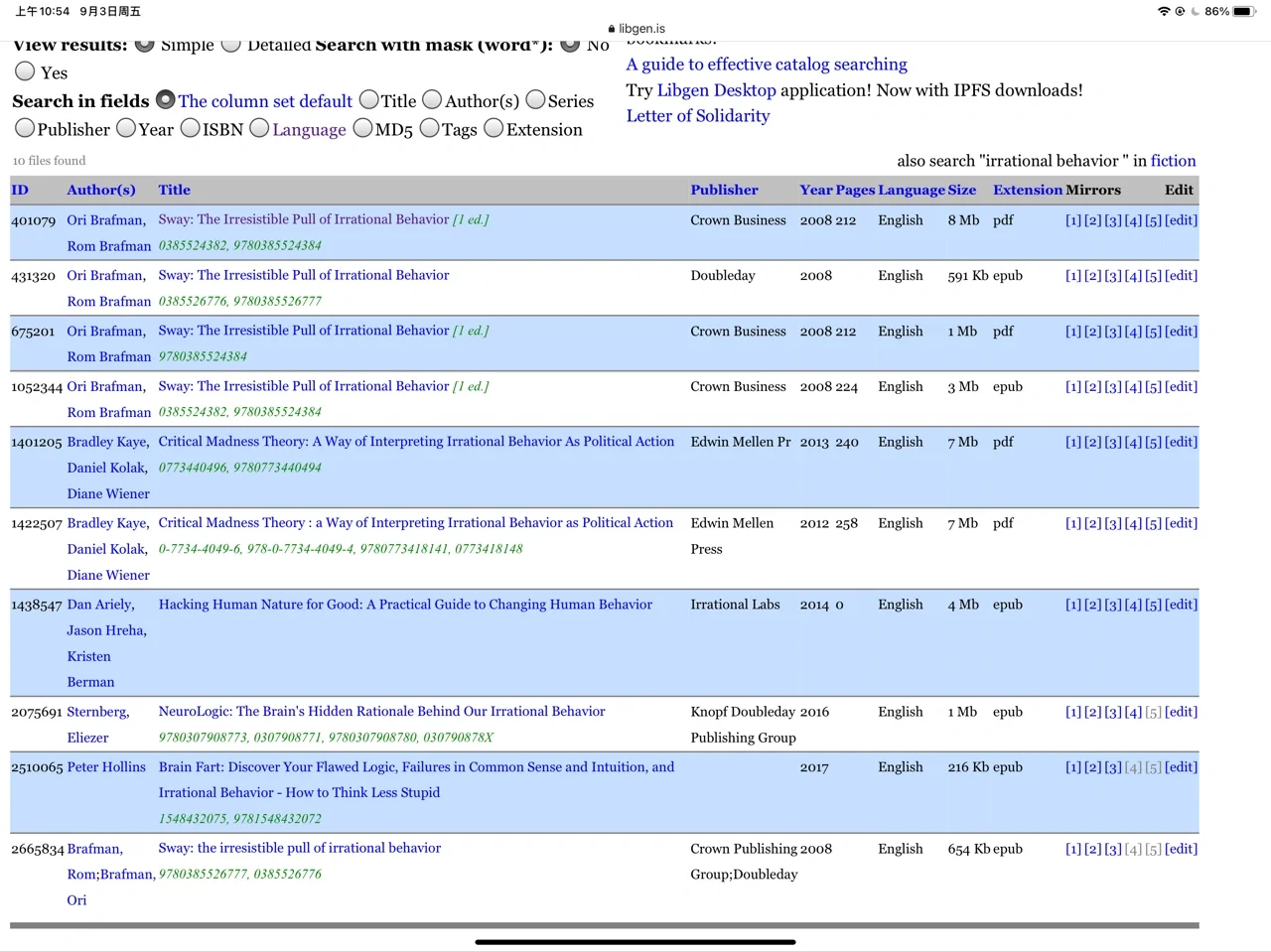1271x952 pixels.
Task: Select The column set default radio
Action: [166, 100]
